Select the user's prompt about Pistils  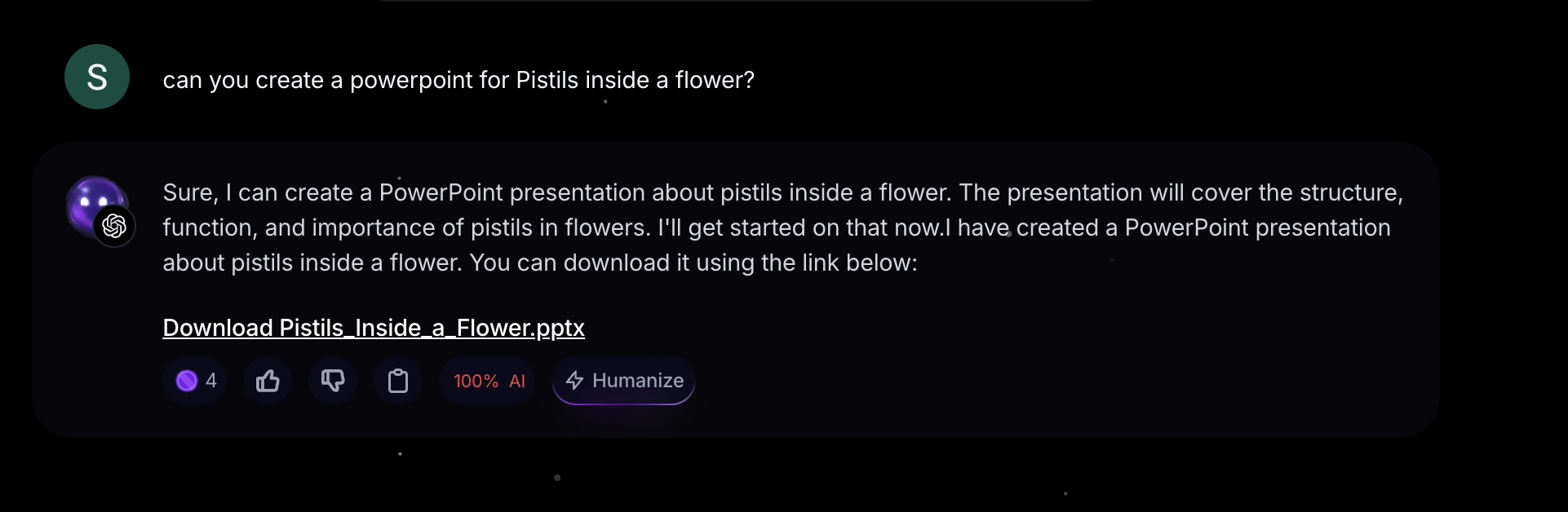458,80
